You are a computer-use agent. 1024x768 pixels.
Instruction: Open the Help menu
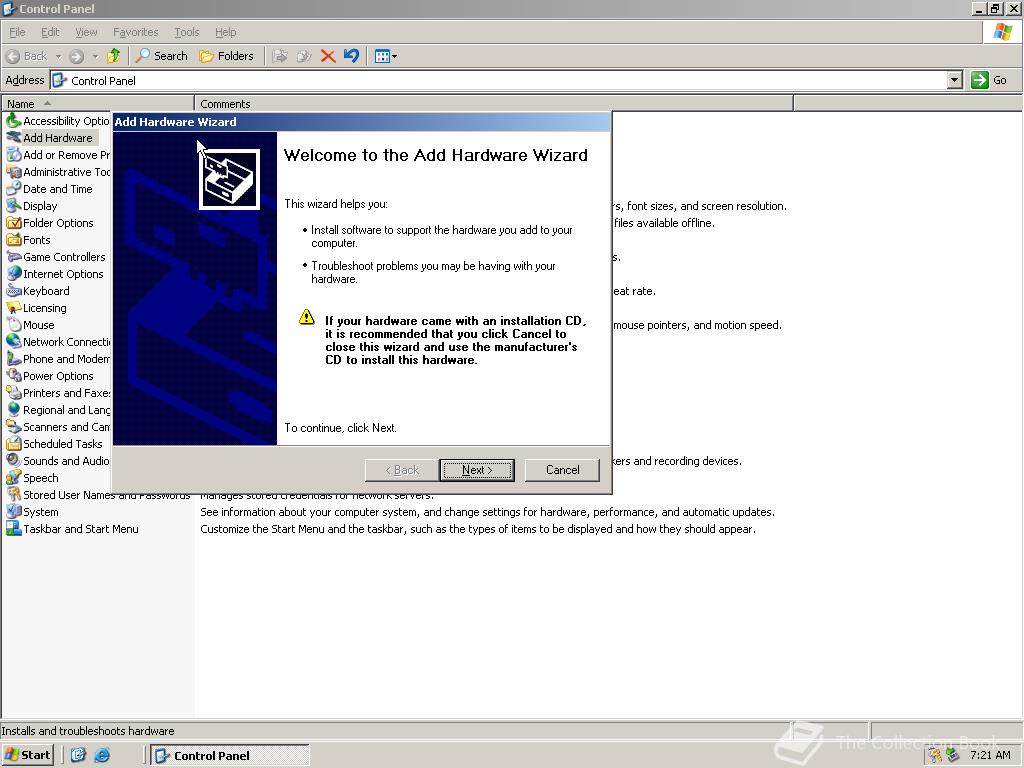coord(225,32)
